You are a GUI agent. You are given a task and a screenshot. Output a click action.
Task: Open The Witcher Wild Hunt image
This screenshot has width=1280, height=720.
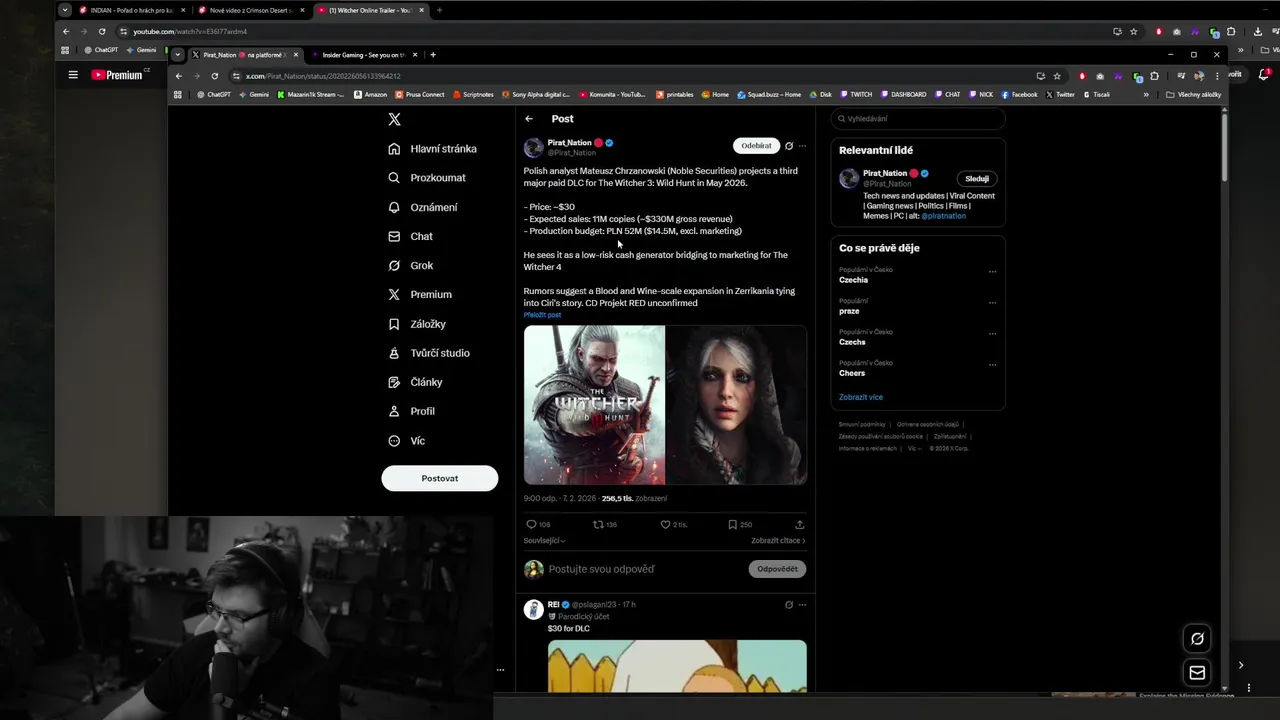[594, 405]
